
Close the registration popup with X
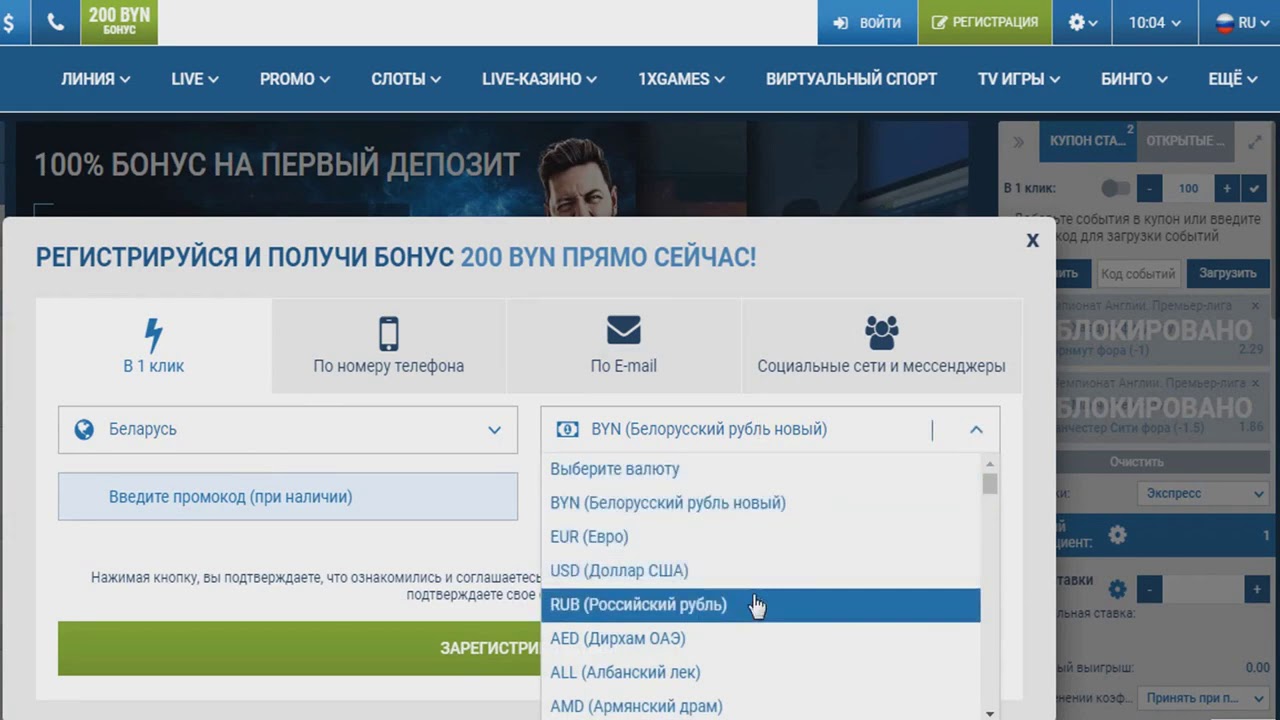[x=1033, y=240]
